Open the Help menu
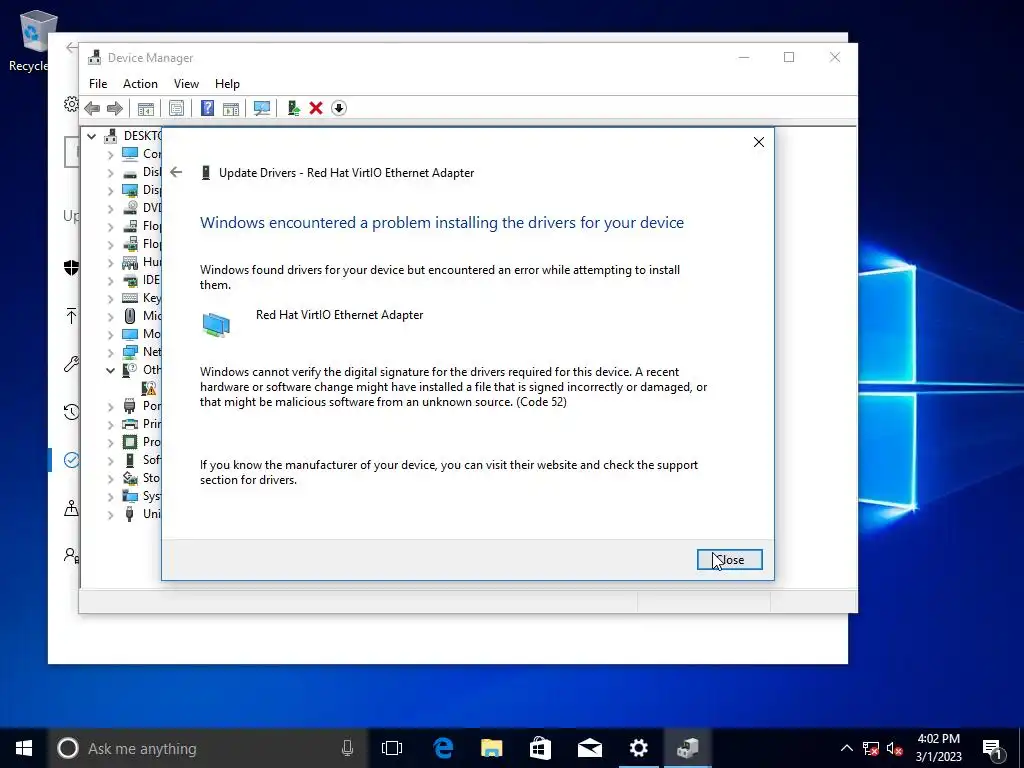 [x=227, y=84]
